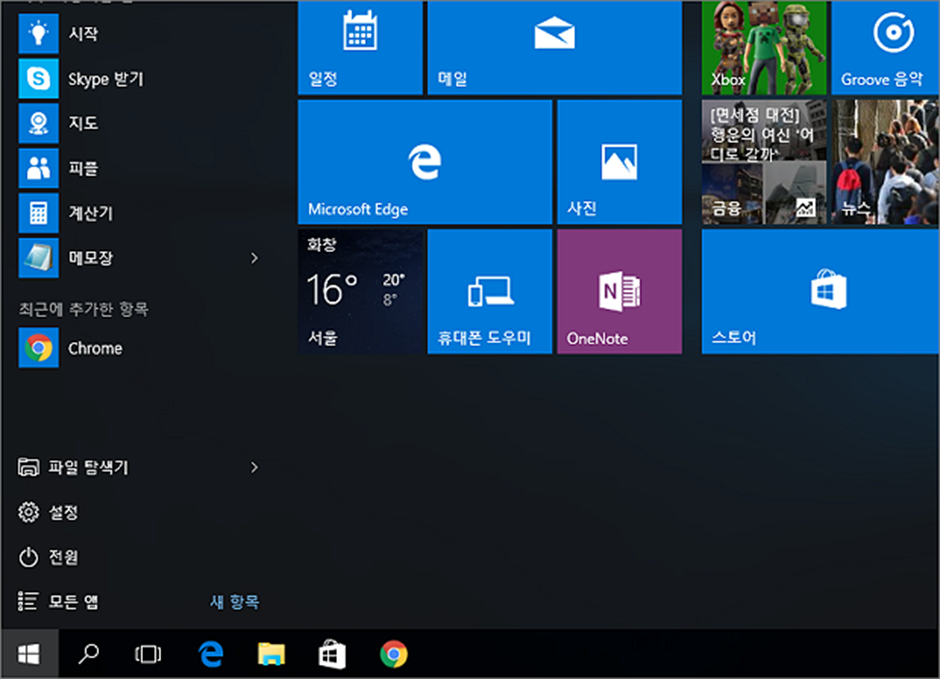Launch Chrome from the taskbar

coord(394,654)
